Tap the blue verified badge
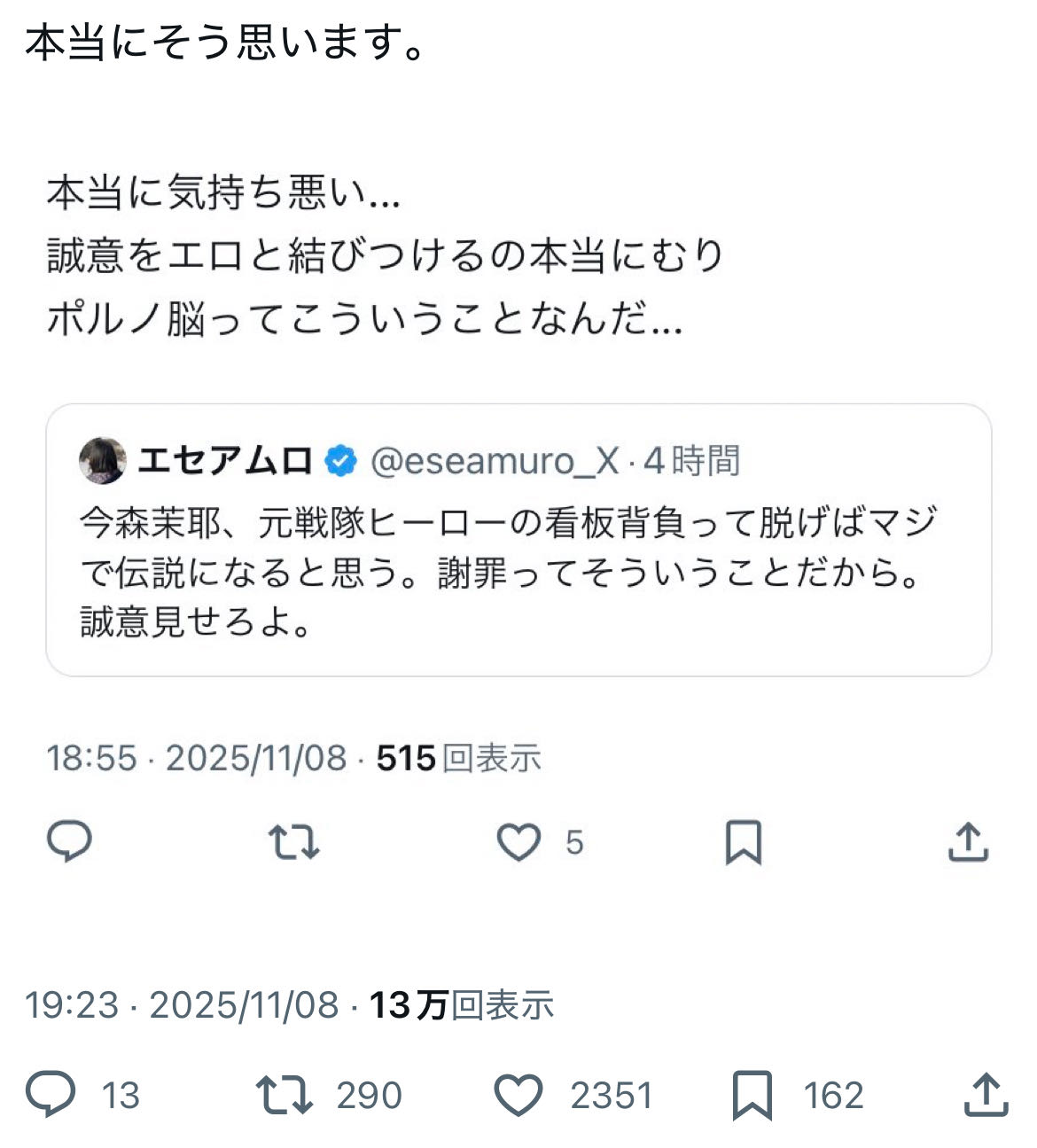Screen dimensions: 1037x1148 coord(342,461)
